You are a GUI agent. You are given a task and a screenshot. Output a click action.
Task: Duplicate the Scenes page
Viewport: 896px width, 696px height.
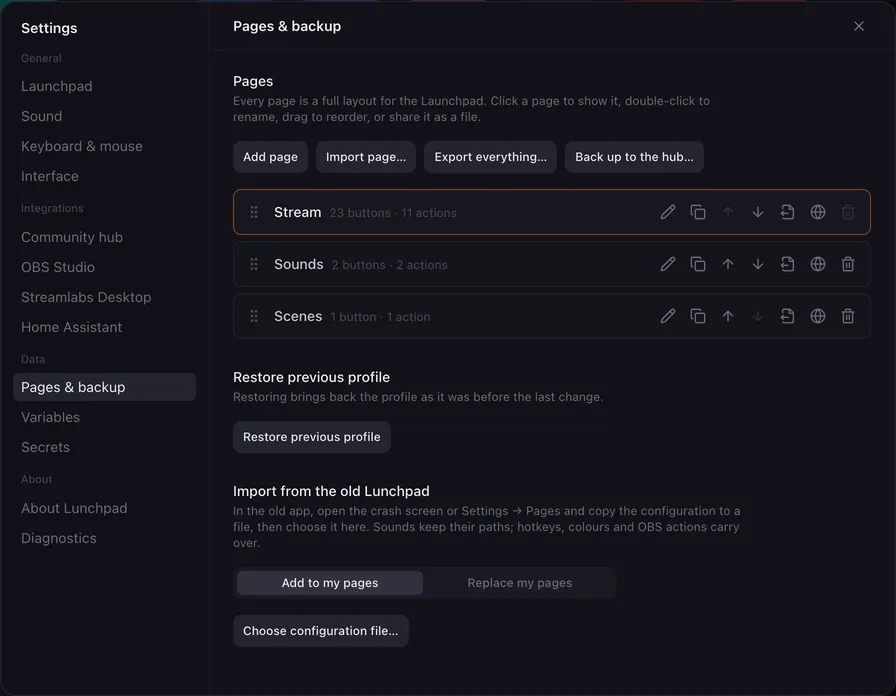coord(698,316)
